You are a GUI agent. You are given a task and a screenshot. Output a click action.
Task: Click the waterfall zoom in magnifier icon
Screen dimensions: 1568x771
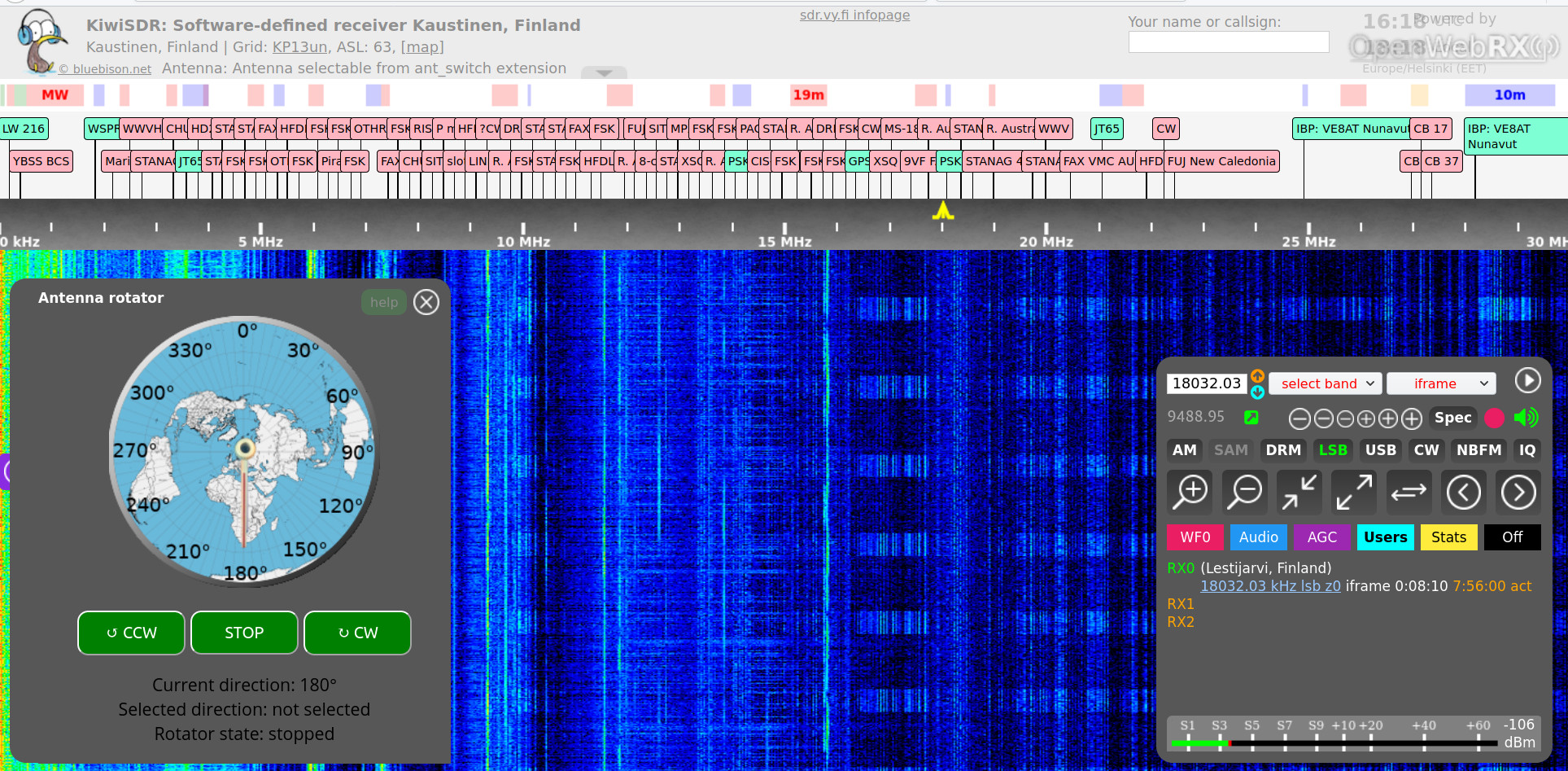coord(1190,492)
